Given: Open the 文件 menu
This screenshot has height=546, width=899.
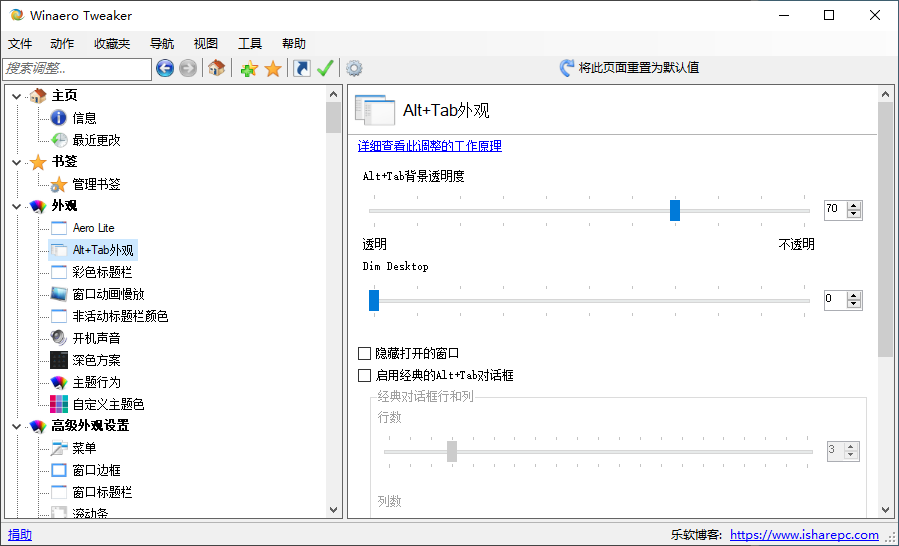Looking at the screenshot, I should point(20,44).
